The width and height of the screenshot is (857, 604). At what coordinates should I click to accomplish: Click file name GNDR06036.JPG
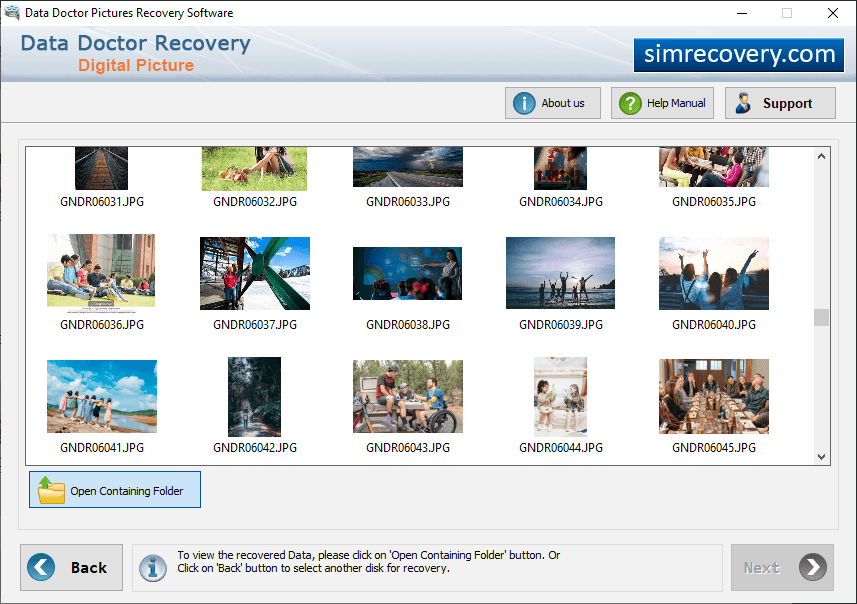(102, 325)
